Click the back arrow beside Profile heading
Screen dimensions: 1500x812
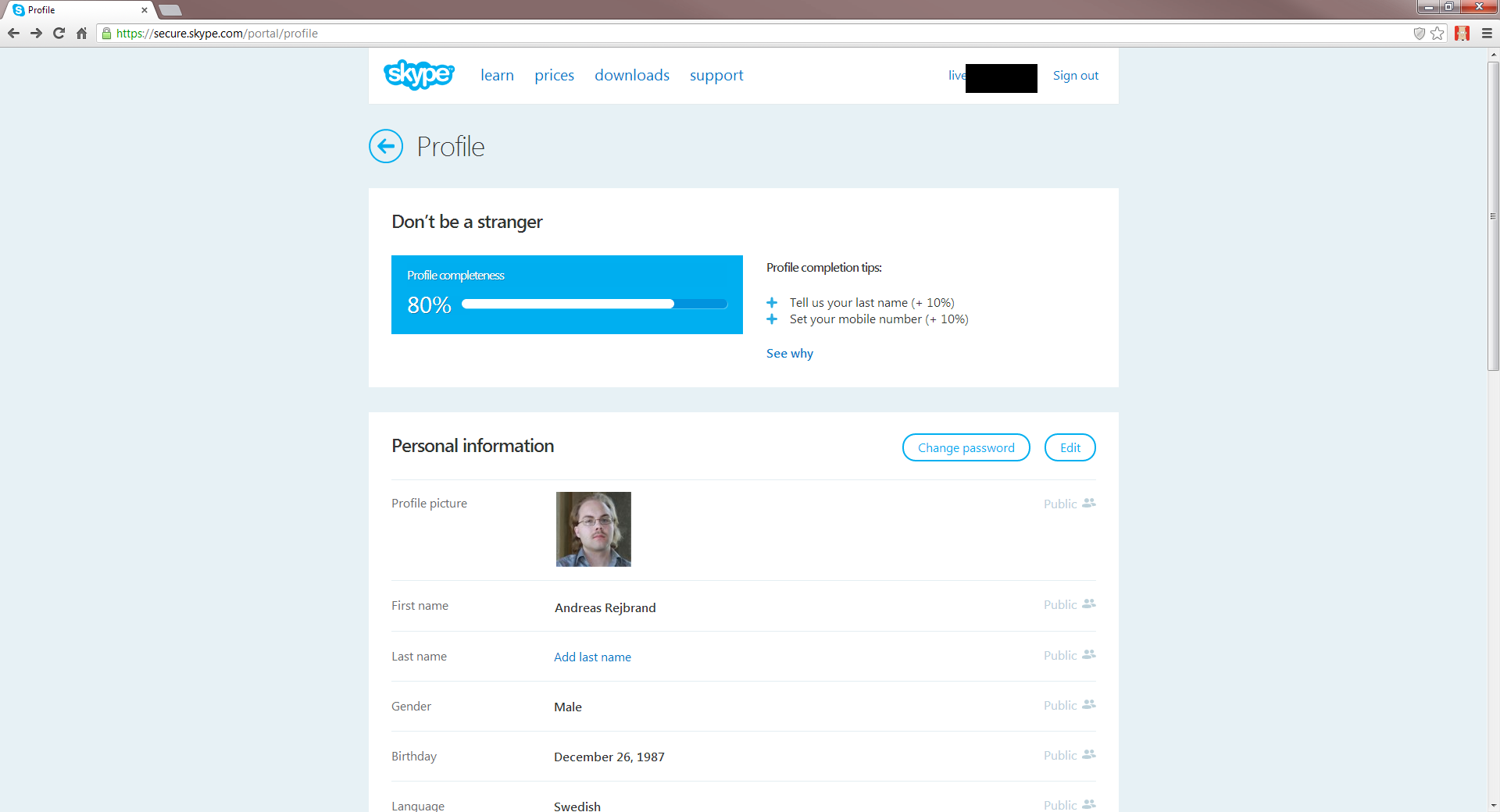pyautogui.click(x=385, y=146)
